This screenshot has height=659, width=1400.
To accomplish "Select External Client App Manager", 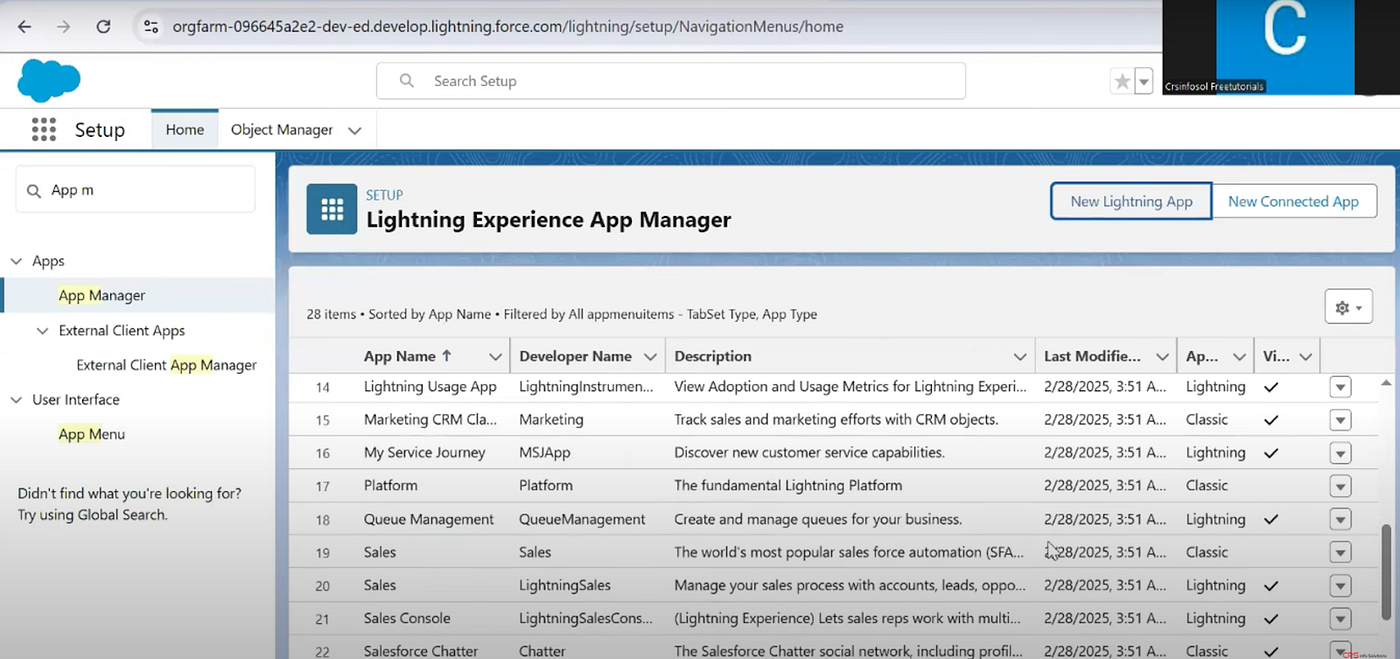I will click(x=166, y=365).
